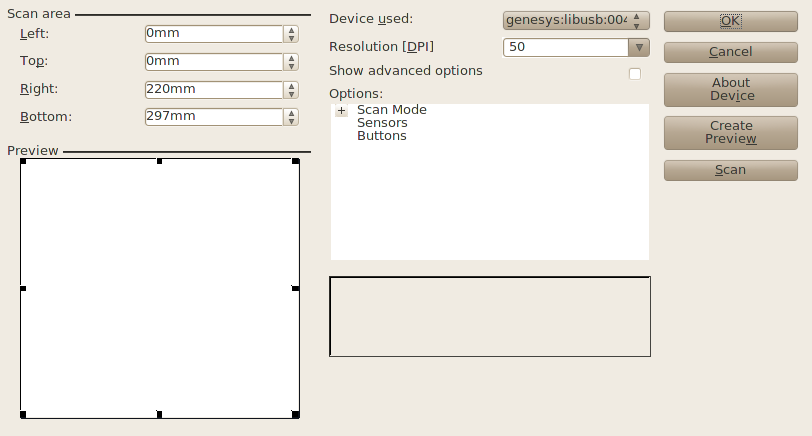812x436 pixels.
Task: Click the Bottom field showing 297mm
Action: pyautogui.click(x=214, y=117)
